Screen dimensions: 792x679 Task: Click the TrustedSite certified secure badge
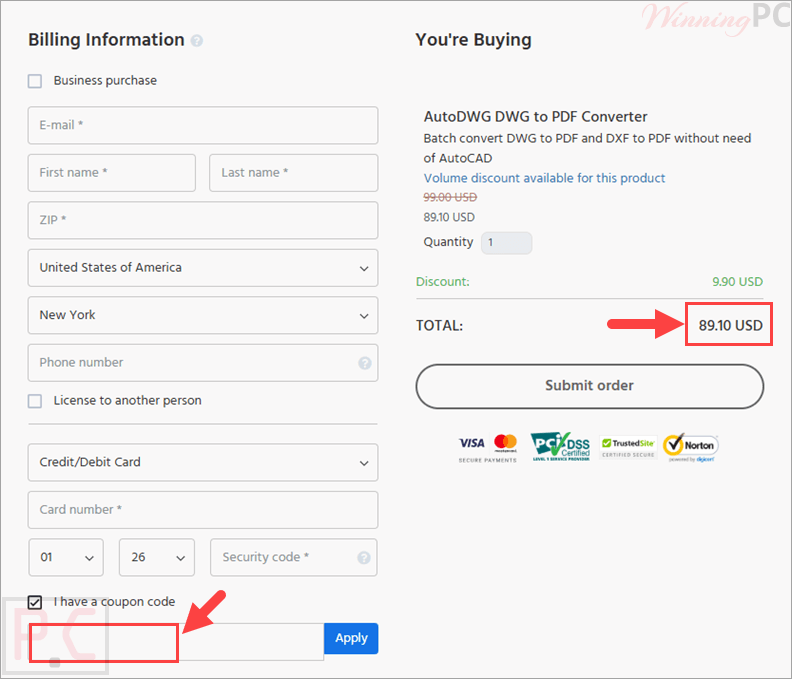[628, 447]
